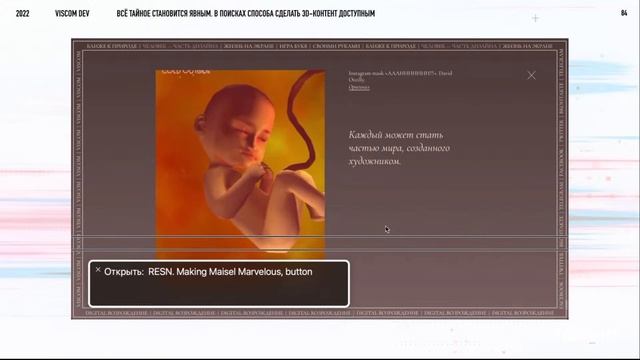Click the "2022" label in slide header

pyautogui.click(x=22, y=13)
